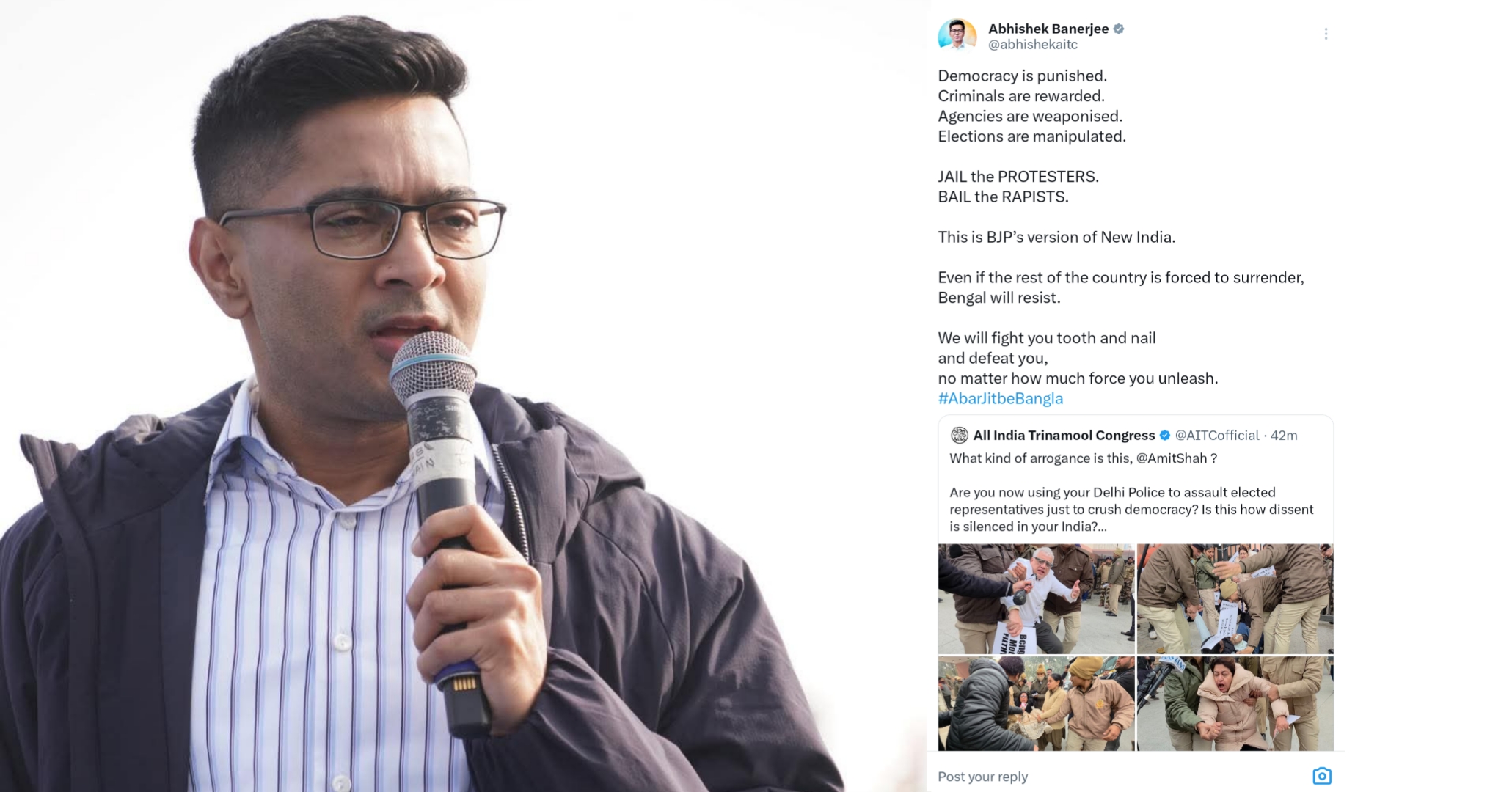Open top-right photo of police holding protester
This screenshot has height=792, width=1512.
1235,598
